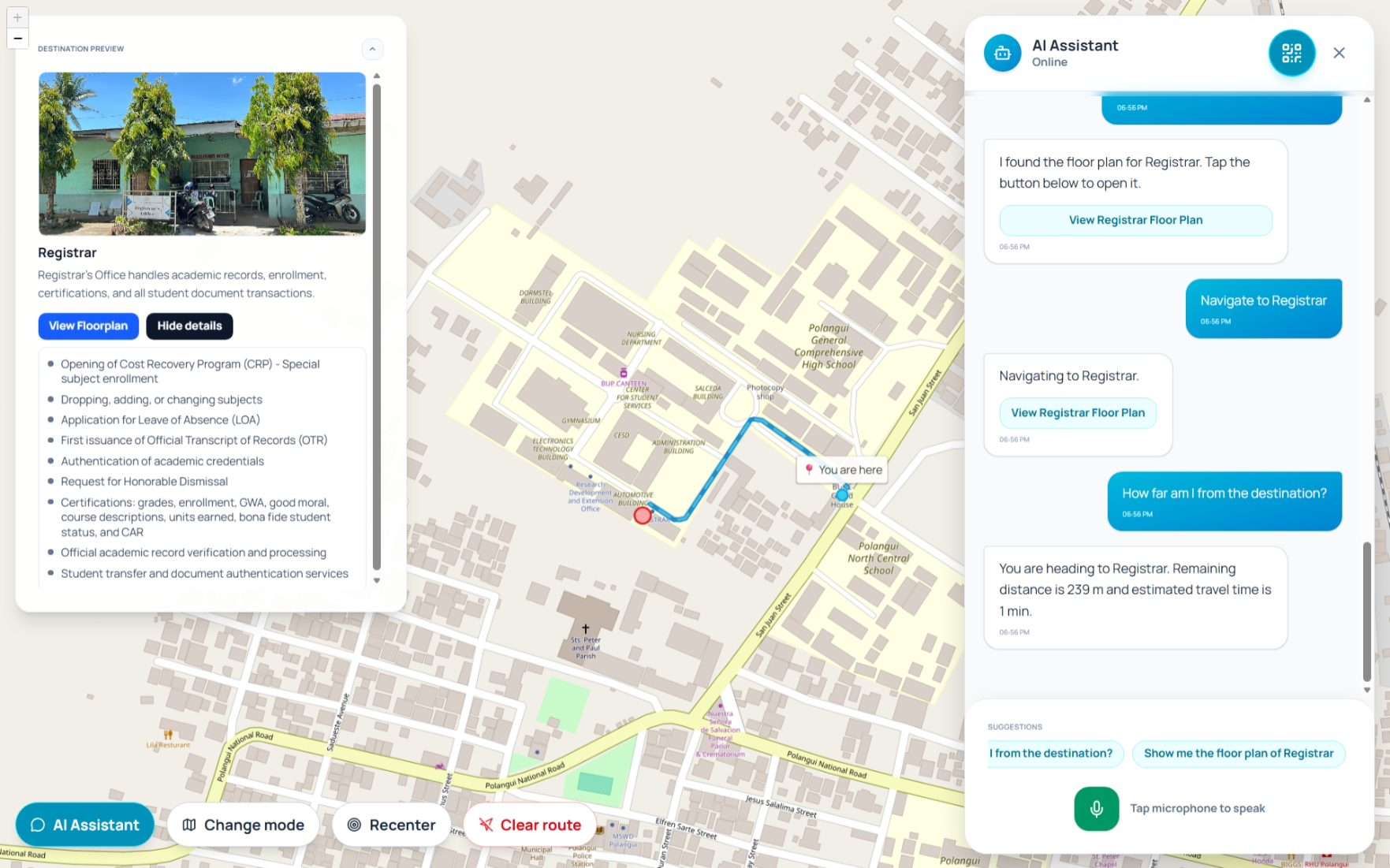Open the AI Assistant button at bottom left
Viewport: 1390px width, 868px height.
[x=84, y=825]
